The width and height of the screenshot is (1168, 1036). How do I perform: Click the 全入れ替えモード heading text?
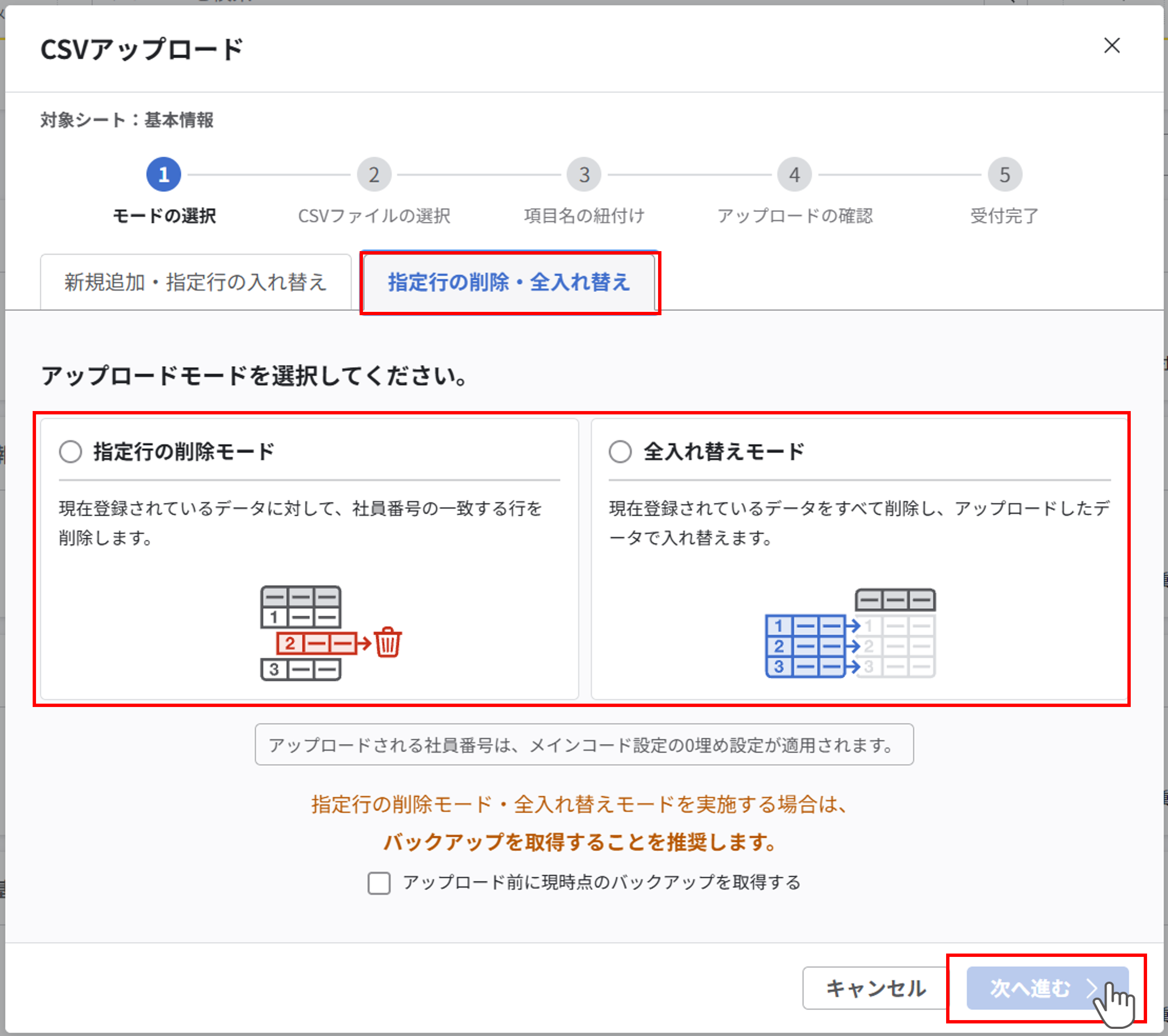coord(724,451)
